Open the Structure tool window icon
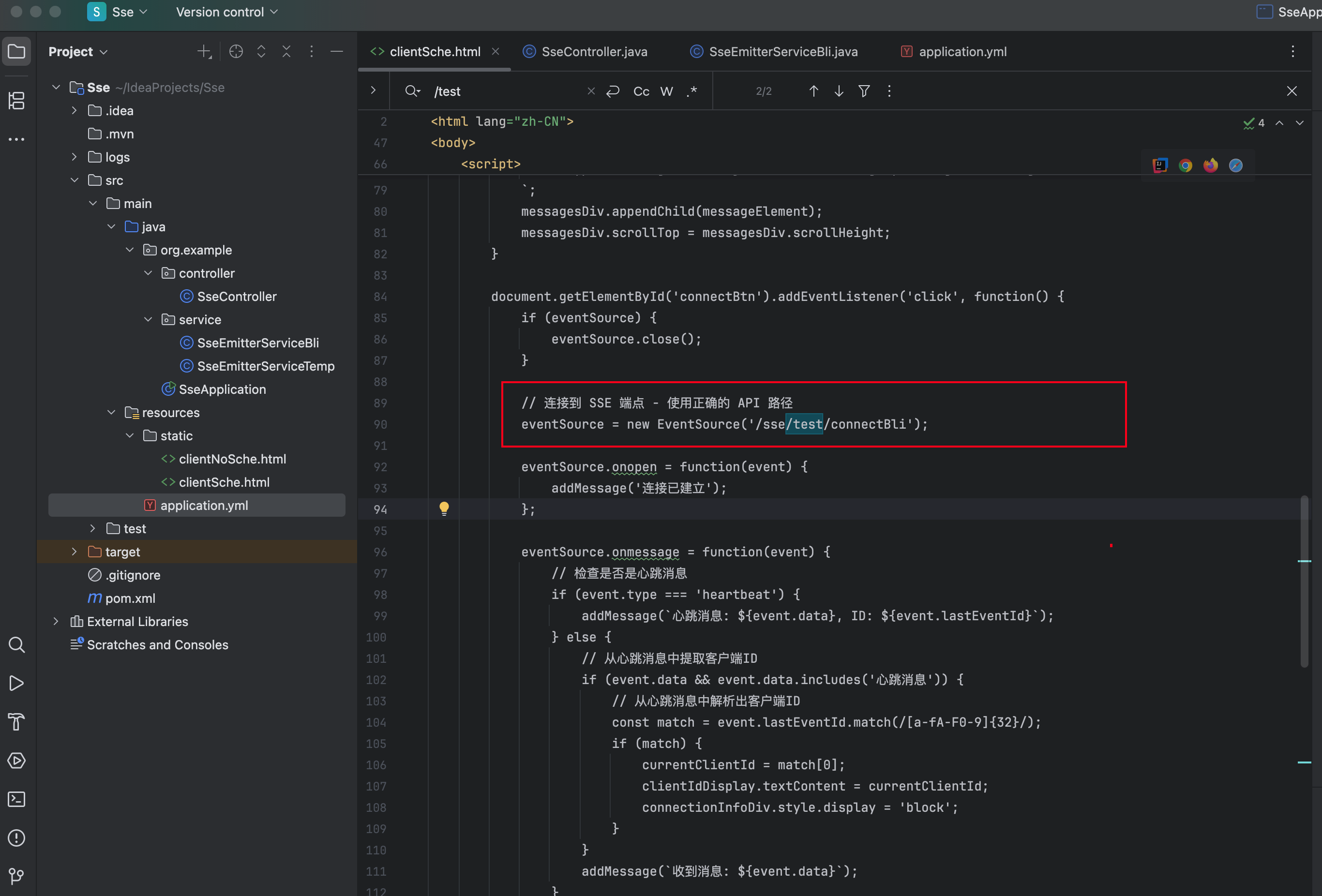Image resolution: width=1322 pixels, height=896 pixels. coord(16,101)
